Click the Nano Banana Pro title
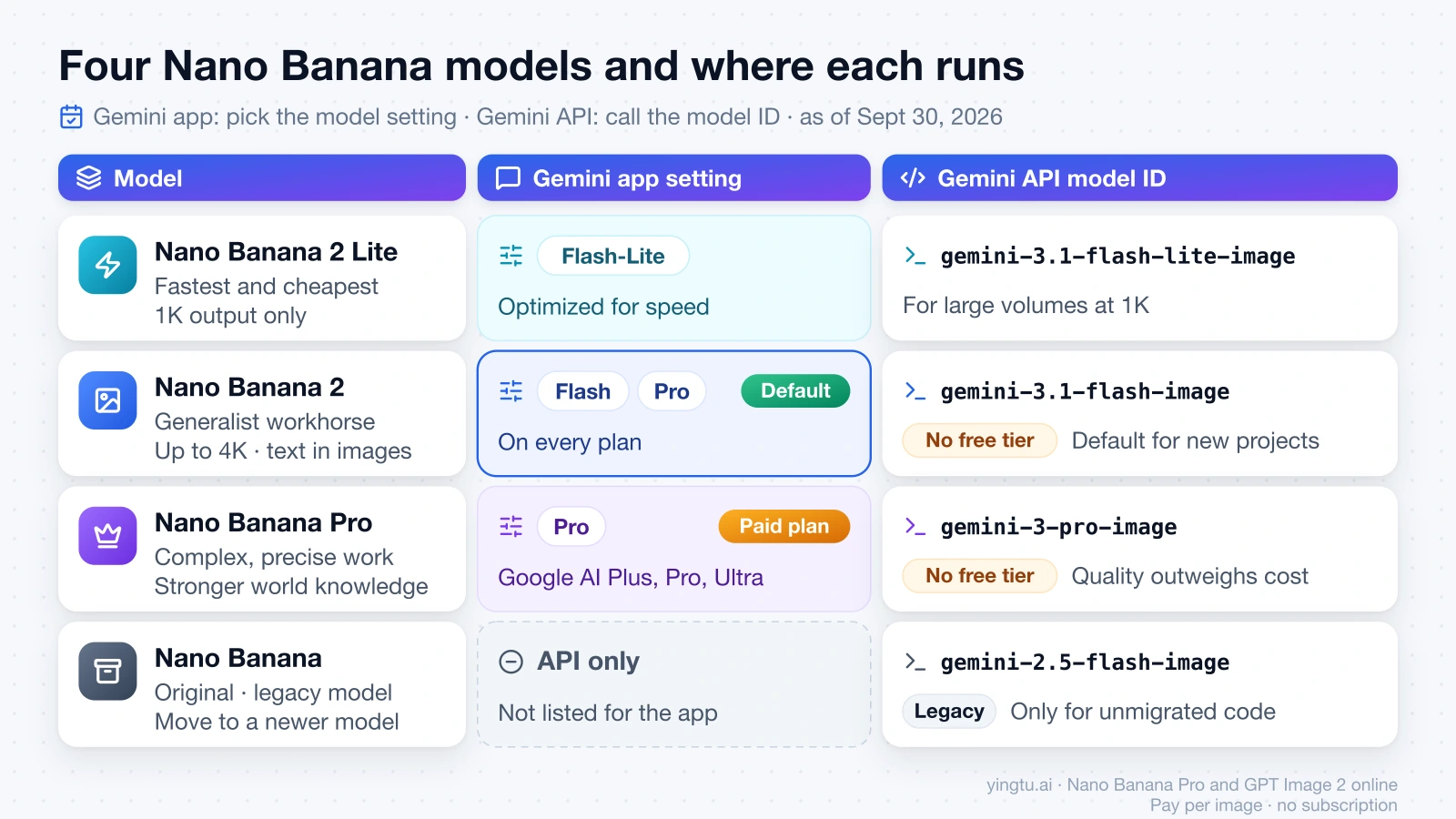This screenshot has width=1456, height=819. 263,522
